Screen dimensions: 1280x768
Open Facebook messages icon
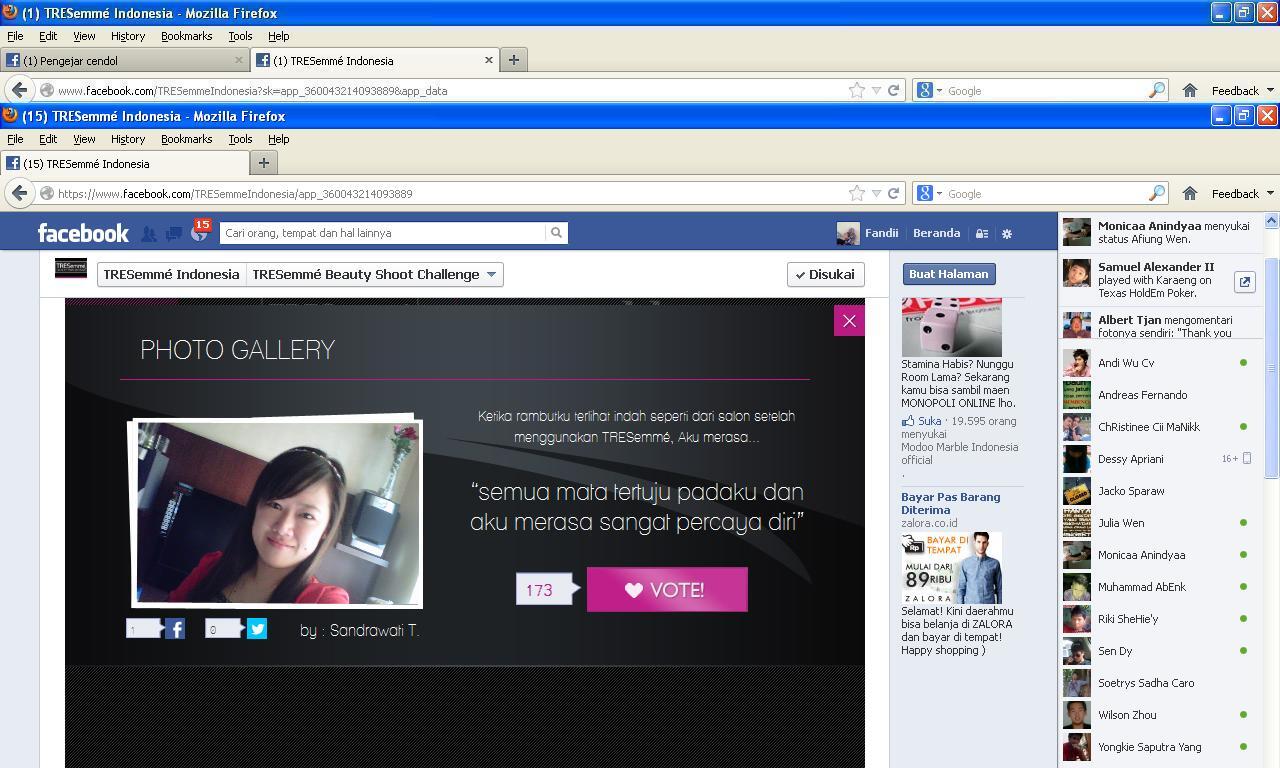tap(174, 233)
